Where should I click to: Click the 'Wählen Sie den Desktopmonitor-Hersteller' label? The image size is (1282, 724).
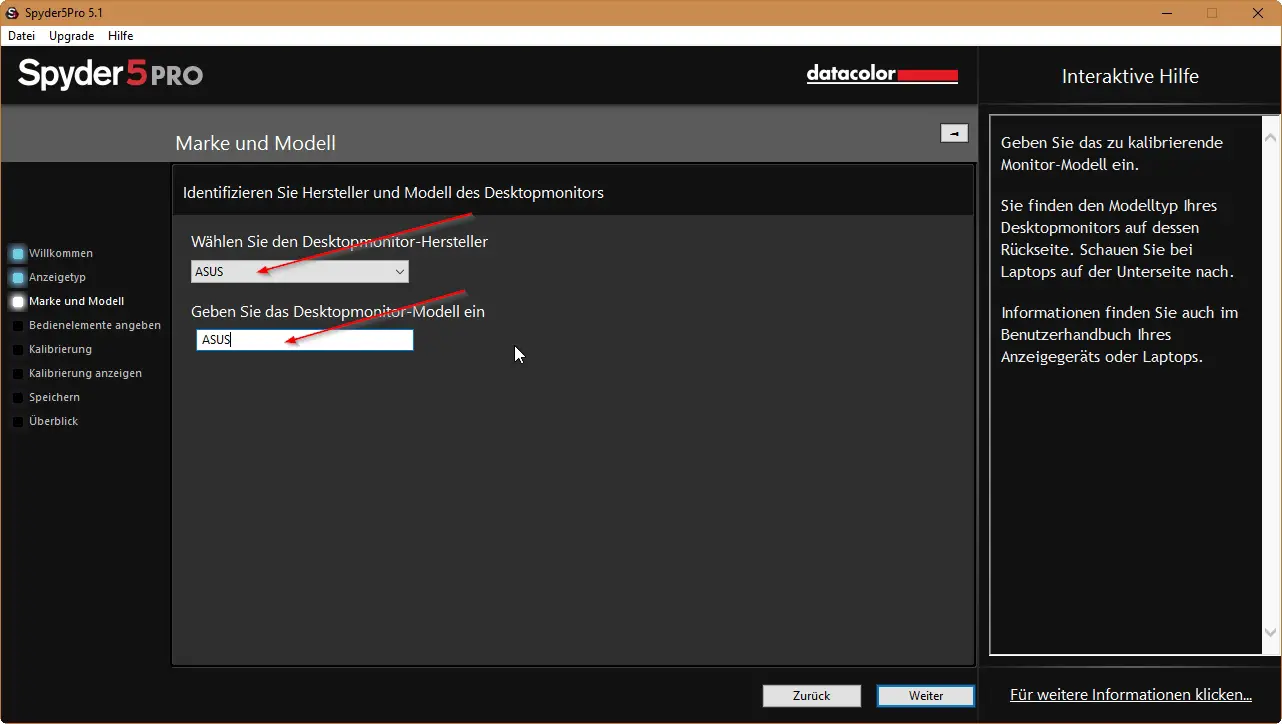click(339, 242)
